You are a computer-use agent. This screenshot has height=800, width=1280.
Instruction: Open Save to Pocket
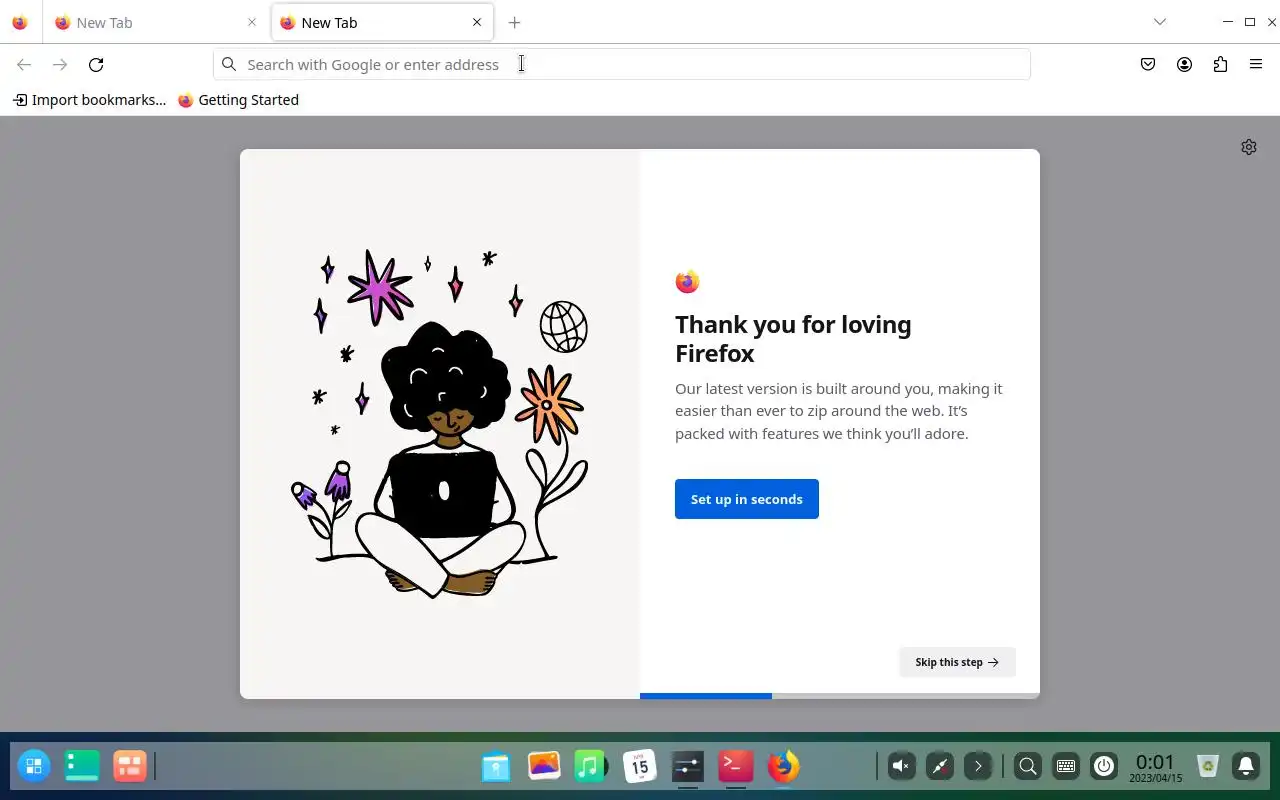(x=1148, y=64)
